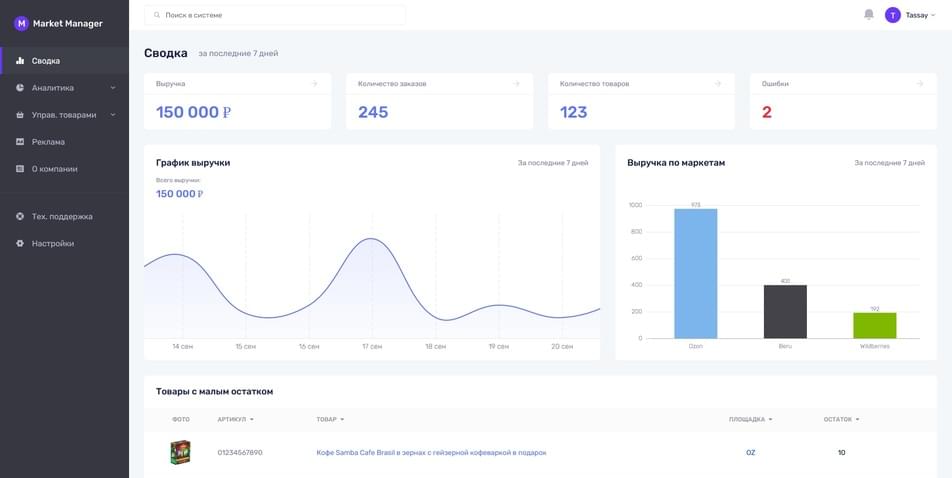Viewport: 952px width, 478px height.
Task: Sort the table by Артикул column
Action: pos(236,420)
